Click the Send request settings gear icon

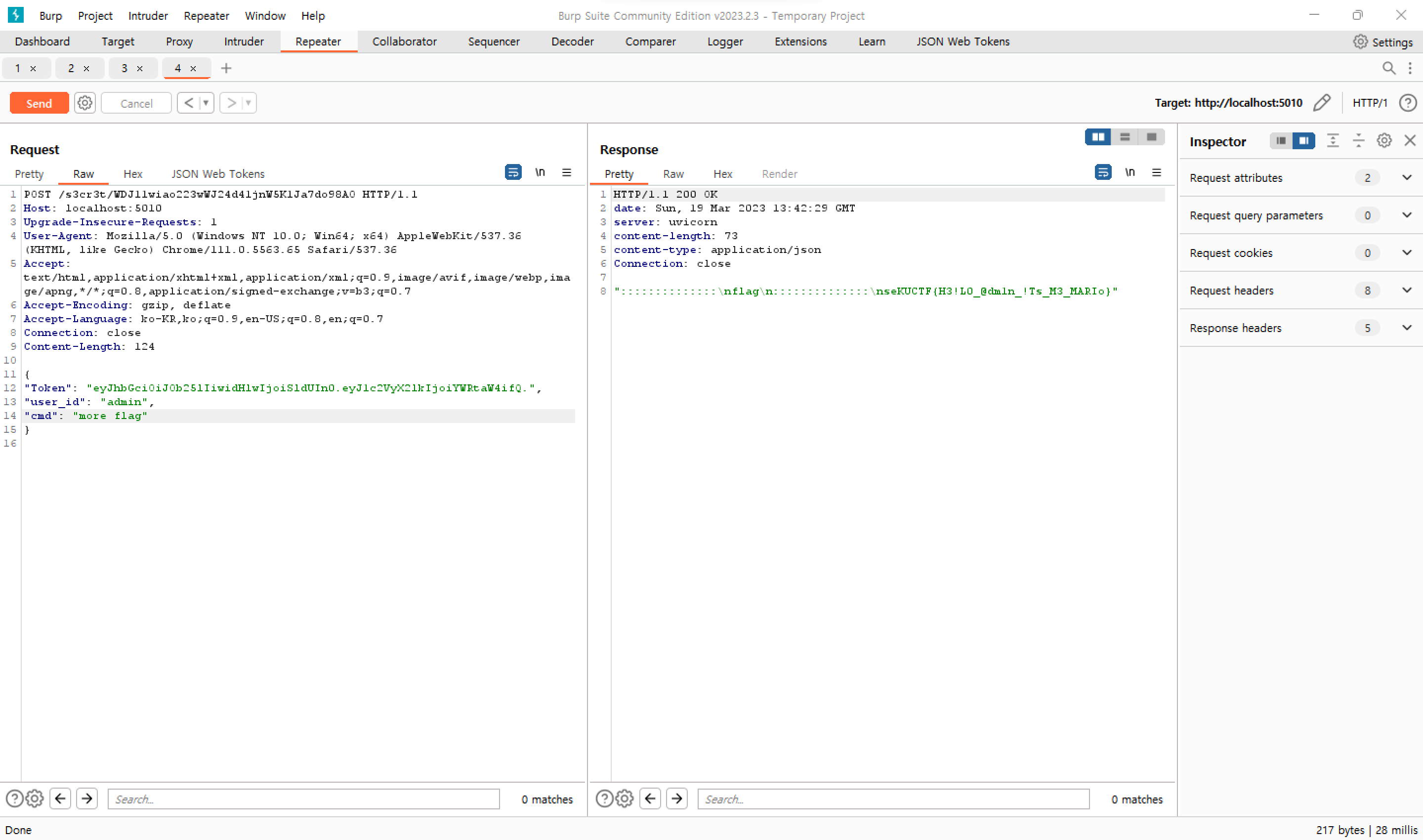coord(85,103)
